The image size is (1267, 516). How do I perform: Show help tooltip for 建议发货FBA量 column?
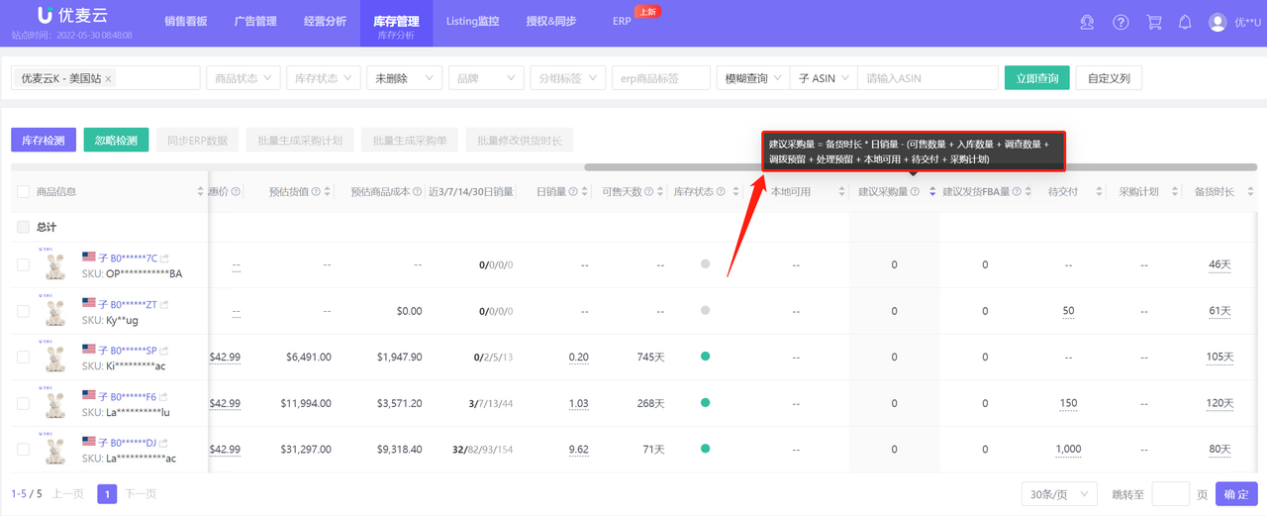click(1016, 192)
